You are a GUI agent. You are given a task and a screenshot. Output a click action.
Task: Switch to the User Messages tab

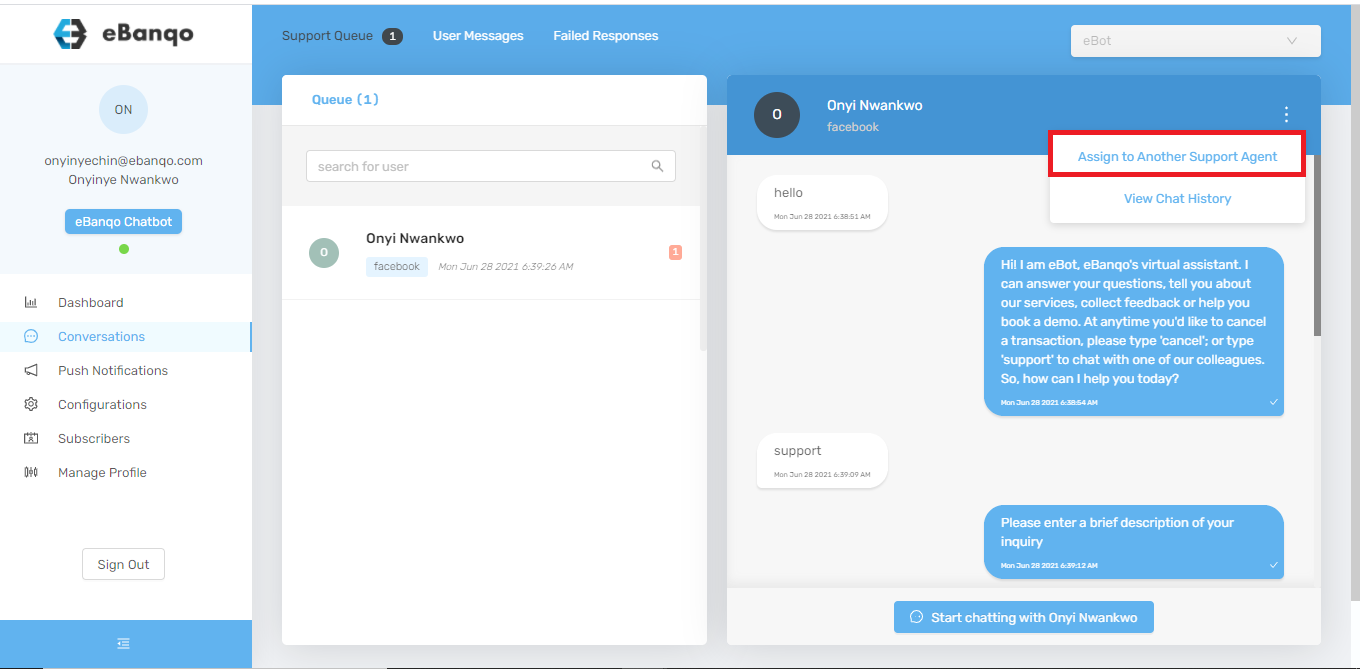tap(478, 36)
